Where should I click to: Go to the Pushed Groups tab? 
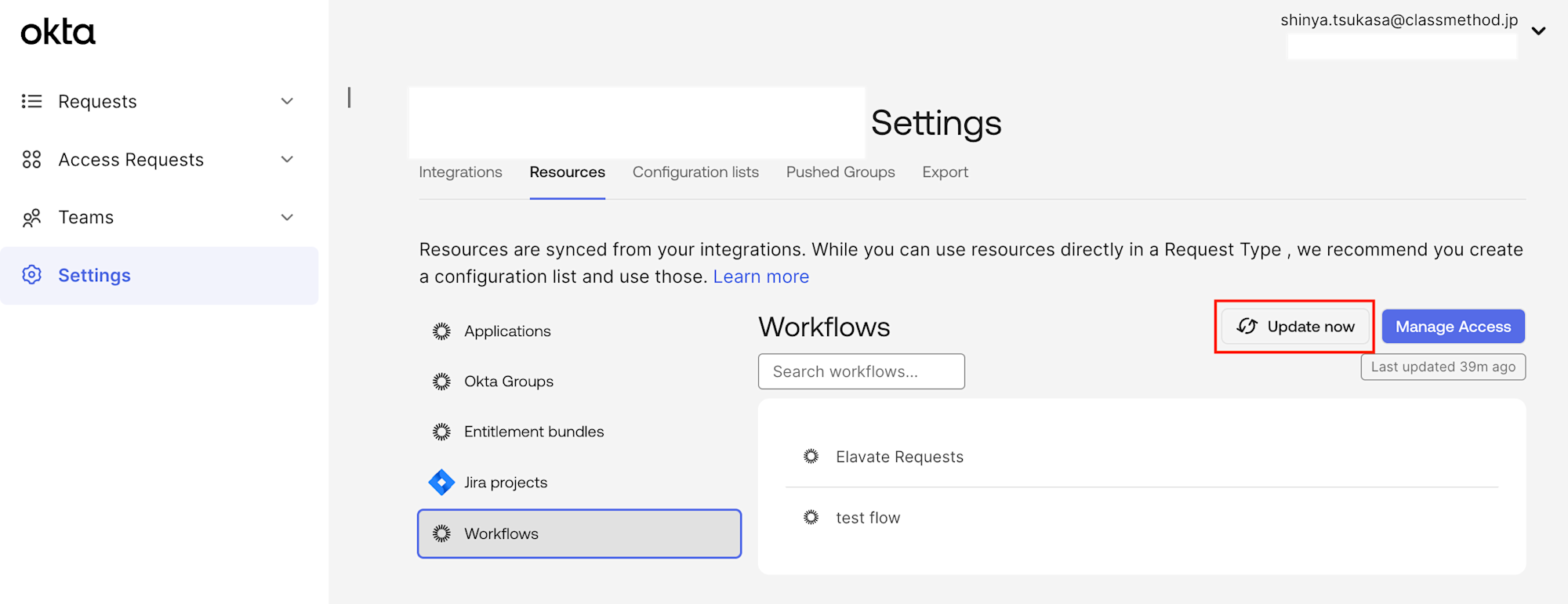tap(840, 172)
